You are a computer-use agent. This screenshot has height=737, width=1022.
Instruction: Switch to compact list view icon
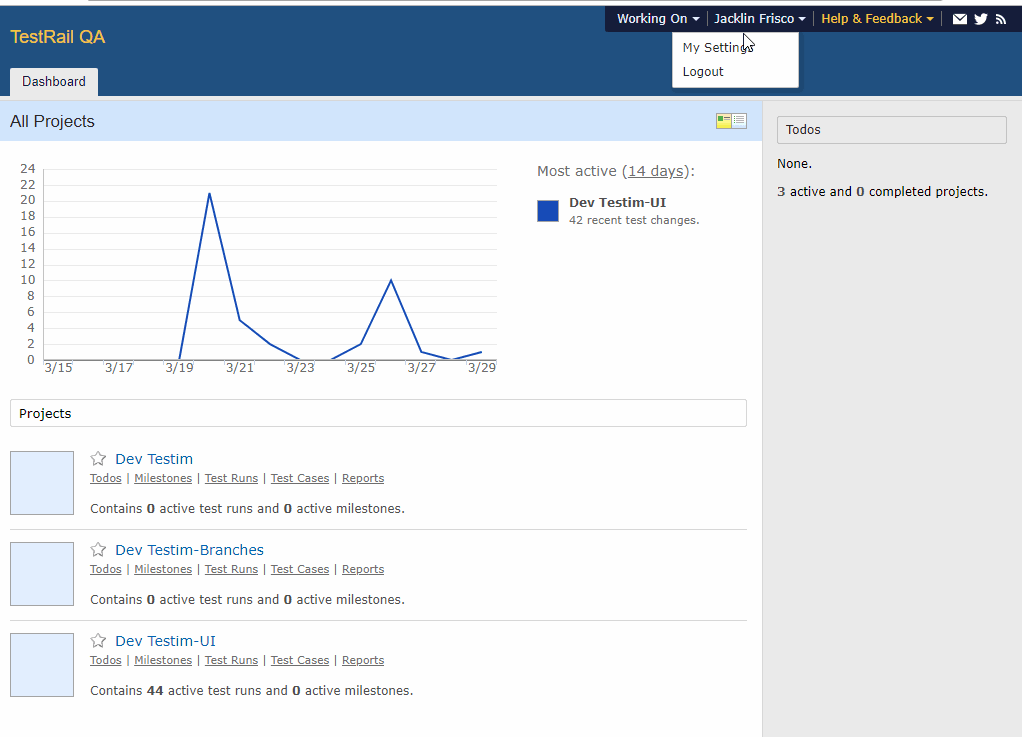[x=740, y=121]
